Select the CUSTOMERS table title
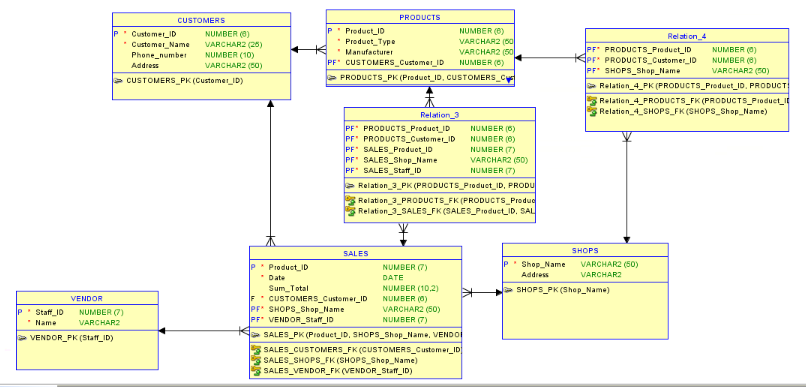Image resolution: width=806 pixels, height=387 pixels. pyautogui.click(x=201, y=21)
